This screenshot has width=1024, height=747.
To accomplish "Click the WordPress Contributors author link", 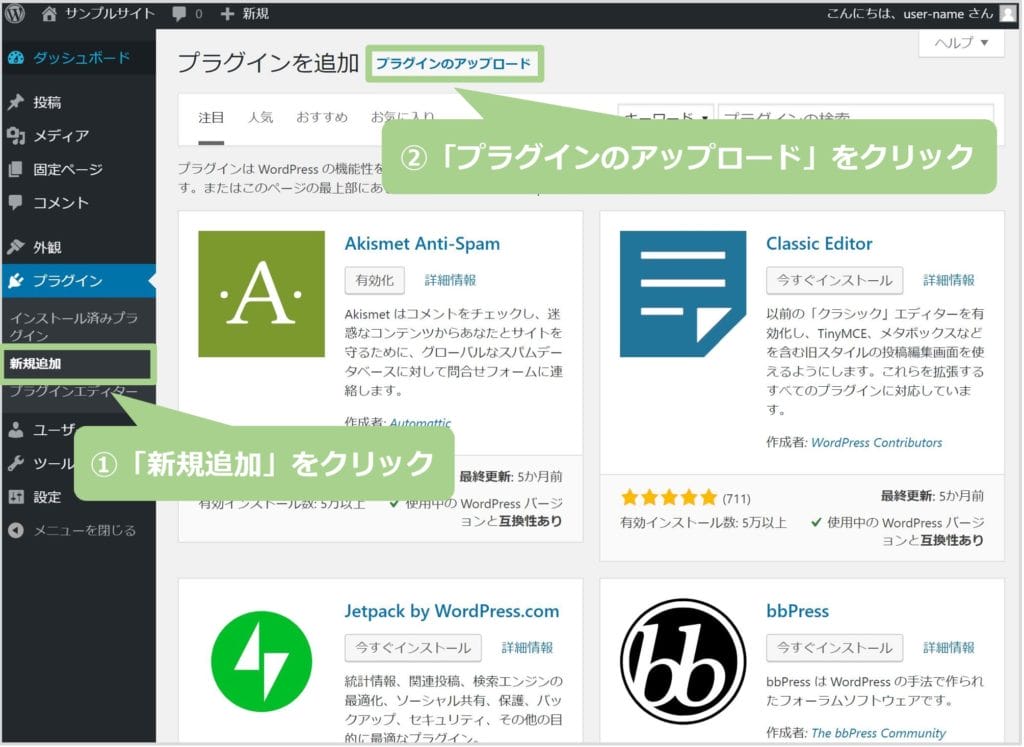I will [876, 442].
